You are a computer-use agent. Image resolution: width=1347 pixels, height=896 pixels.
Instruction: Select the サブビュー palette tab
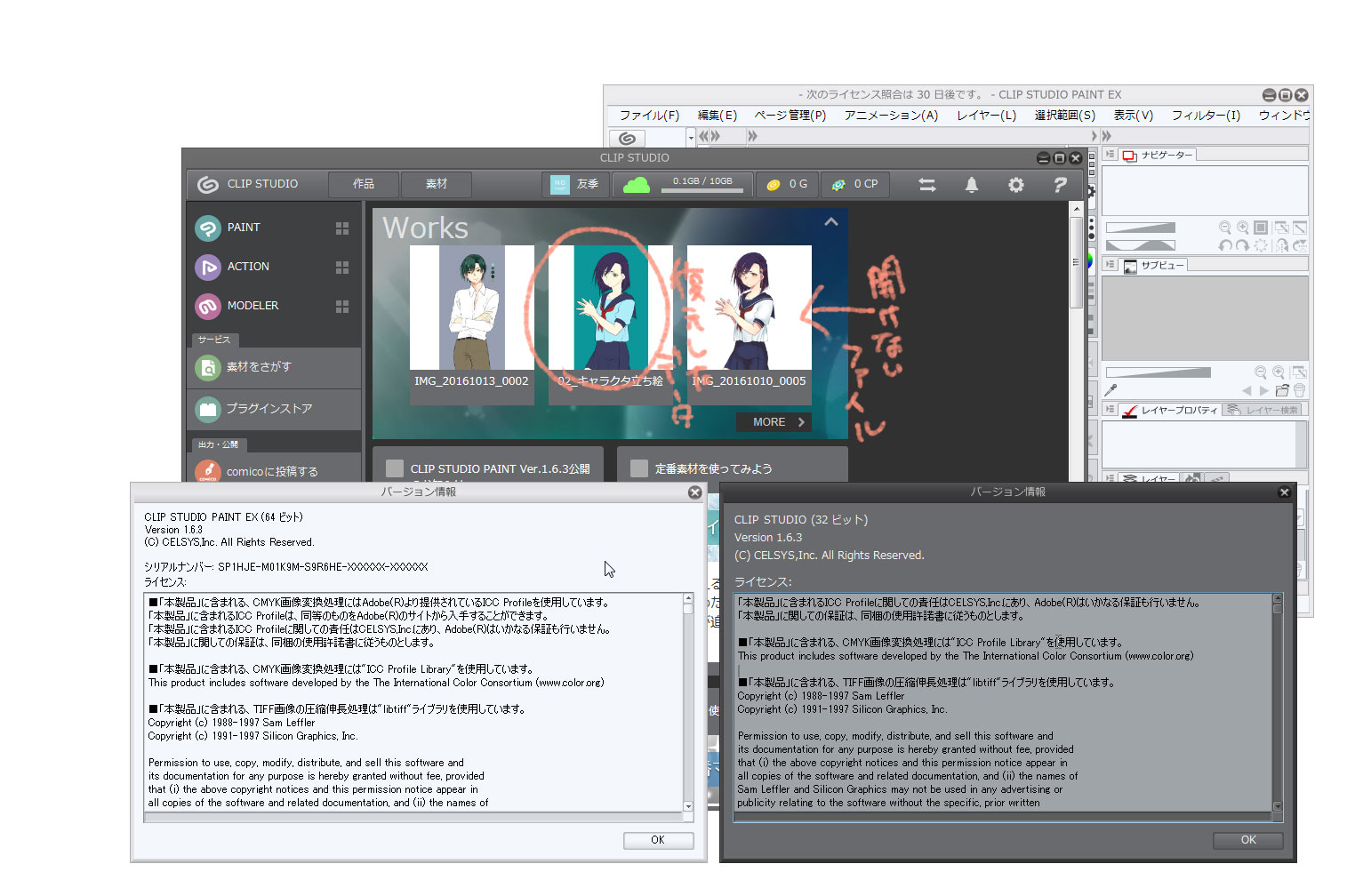(x=1154, y=266)
